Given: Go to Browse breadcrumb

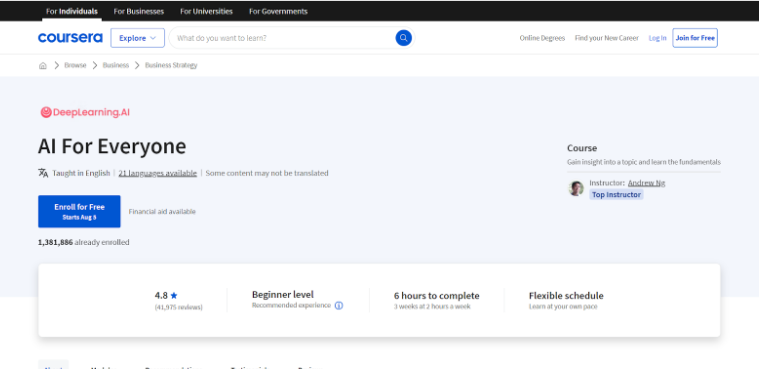Looking at the screenshot, I should [75, 65].
